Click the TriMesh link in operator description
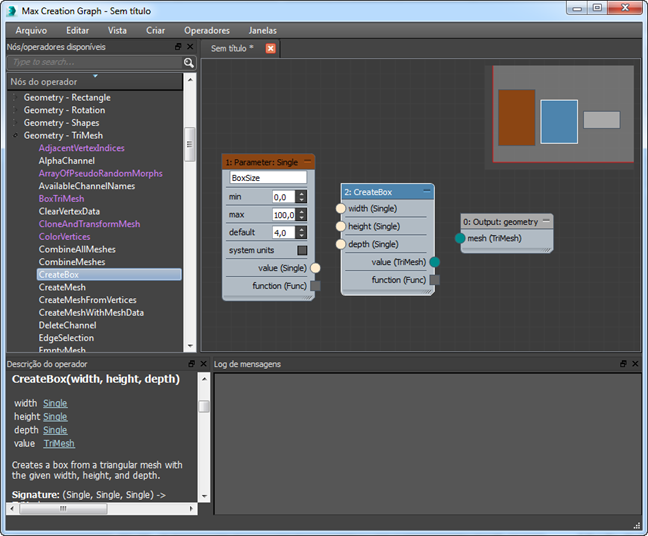The height and width of the screenshot is (536, 648). [59, 443]
